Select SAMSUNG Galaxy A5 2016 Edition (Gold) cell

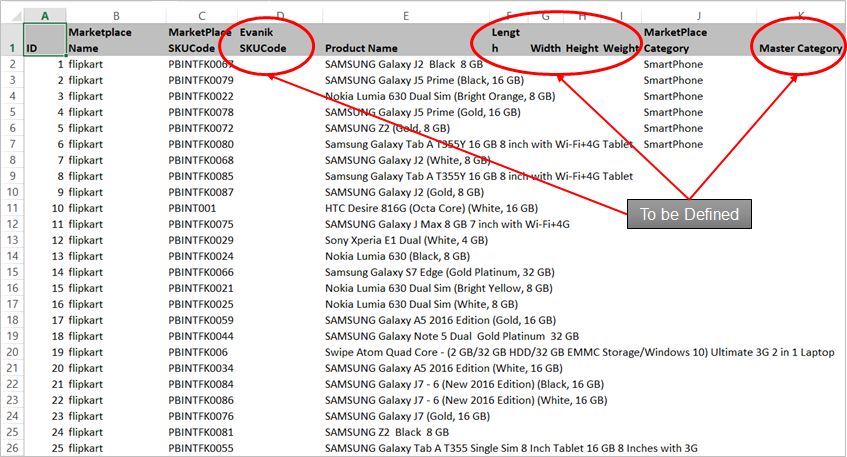[x=440, y=320]
